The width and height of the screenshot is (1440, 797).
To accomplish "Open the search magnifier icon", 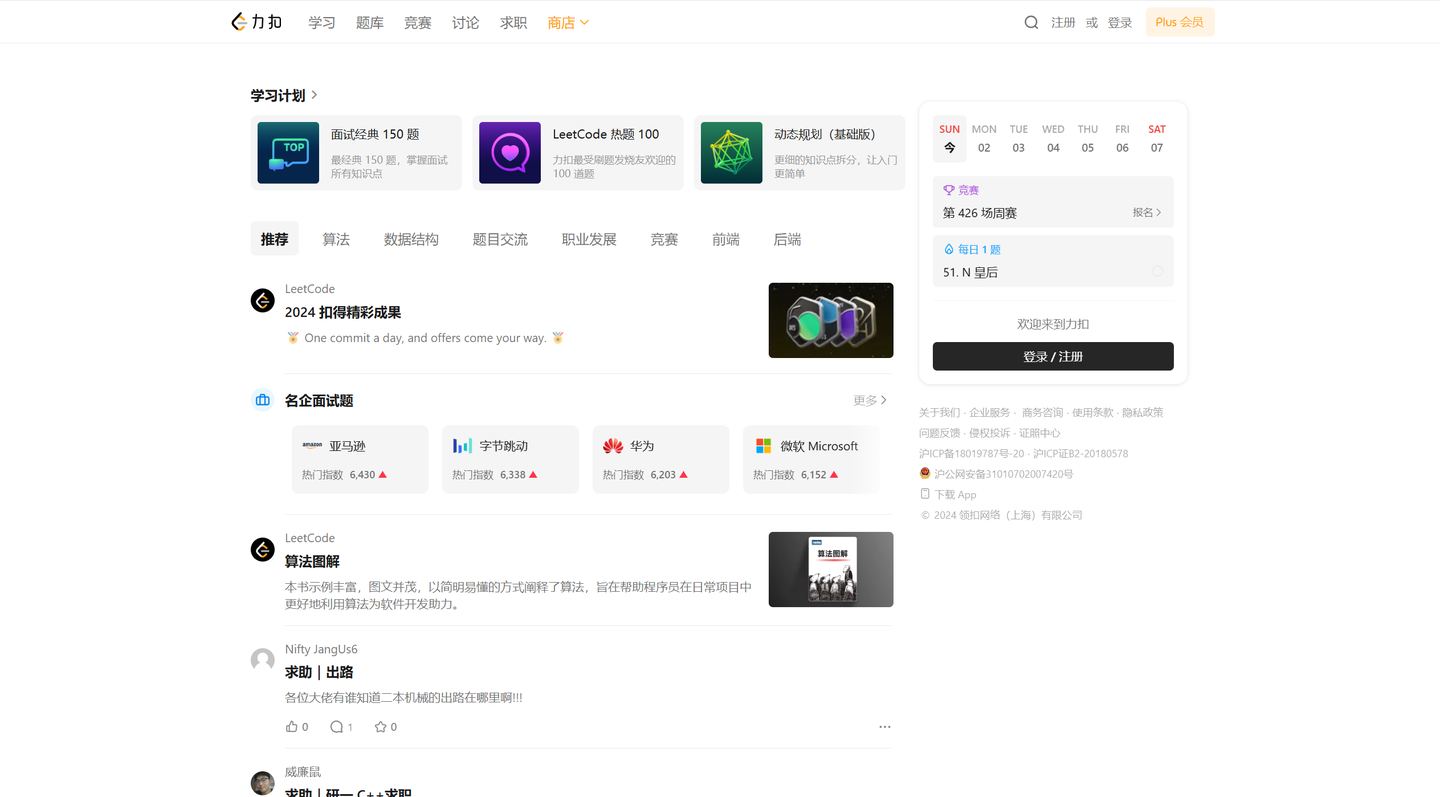I will 1031,22.
